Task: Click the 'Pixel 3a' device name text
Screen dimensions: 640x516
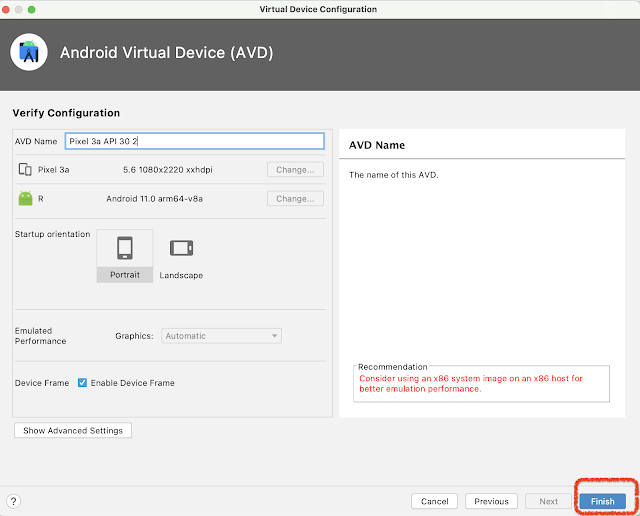Action: point(53,169)
